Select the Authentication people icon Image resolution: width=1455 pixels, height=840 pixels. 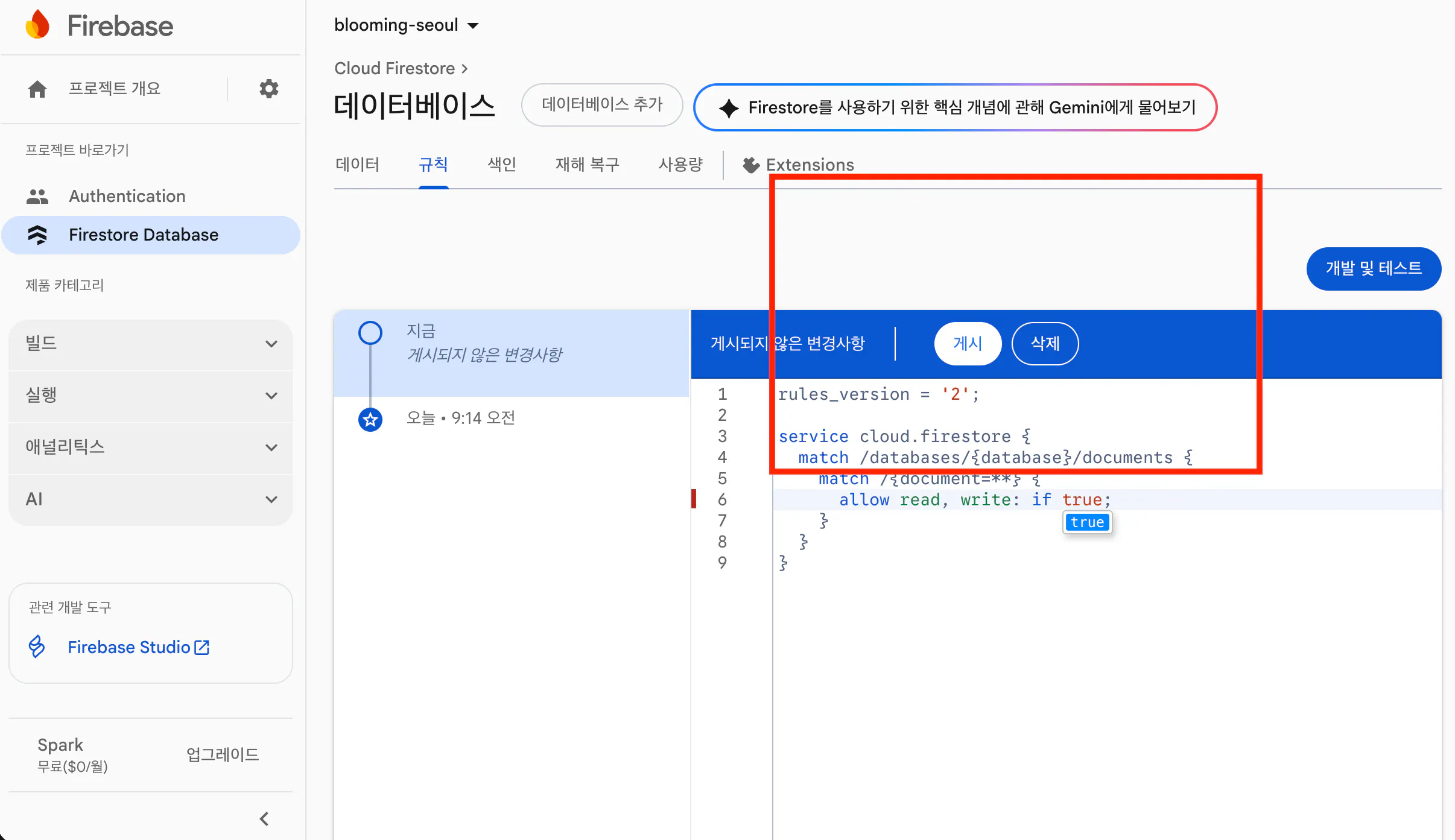(37, 195)
